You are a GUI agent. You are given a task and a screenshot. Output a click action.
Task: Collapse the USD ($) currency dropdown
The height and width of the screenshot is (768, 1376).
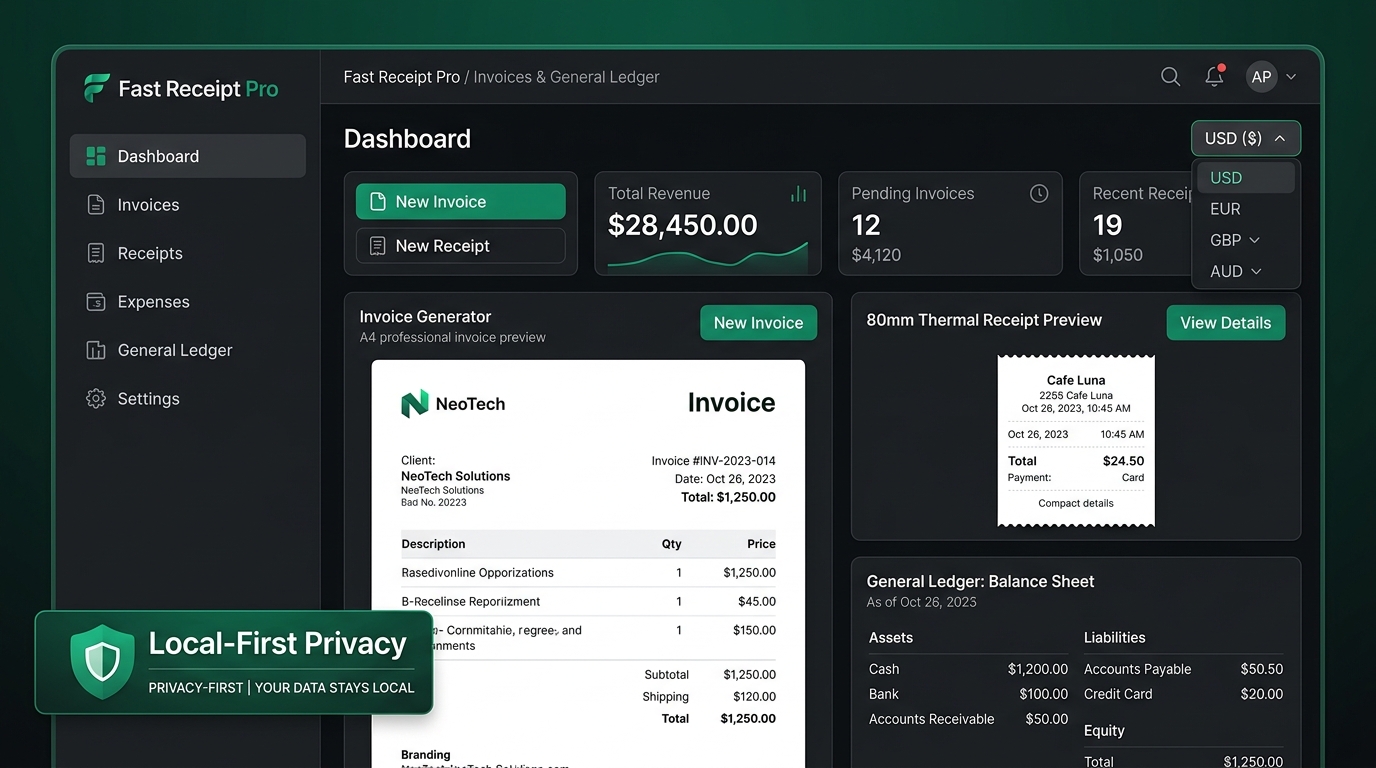[1246, 139]
